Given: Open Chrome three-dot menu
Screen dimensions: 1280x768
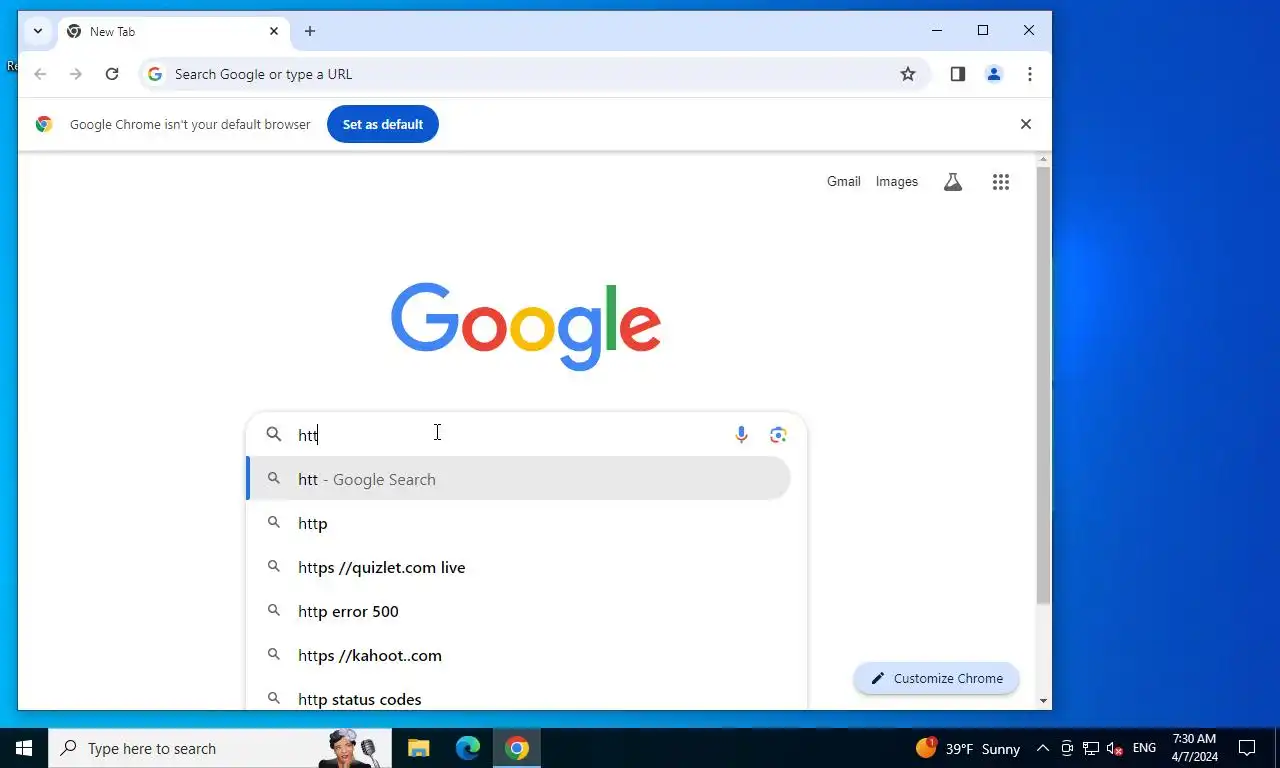Looking at the screenshot, I should pyautogui.click(x=1030, y=74).
